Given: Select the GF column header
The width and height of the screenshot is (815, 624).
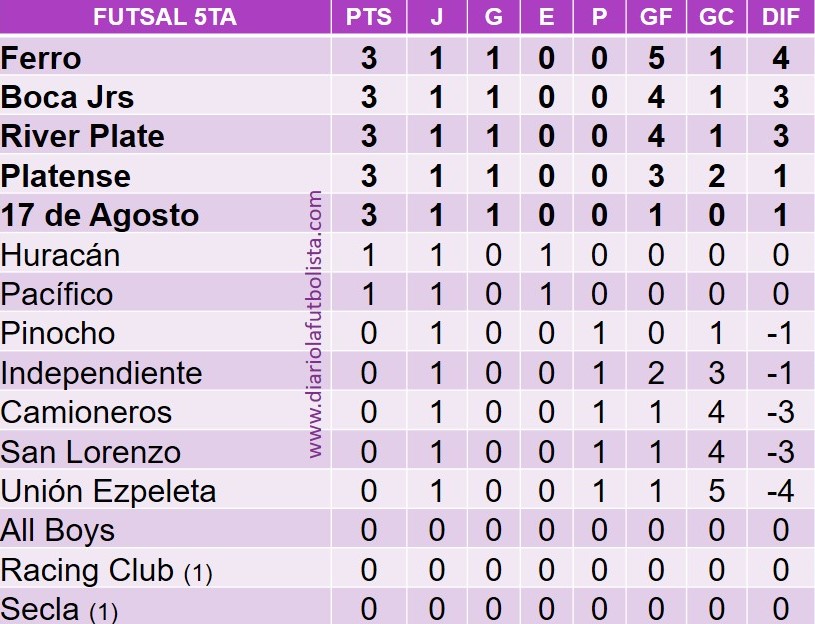Looking at the screenshot, I should 656,18.
